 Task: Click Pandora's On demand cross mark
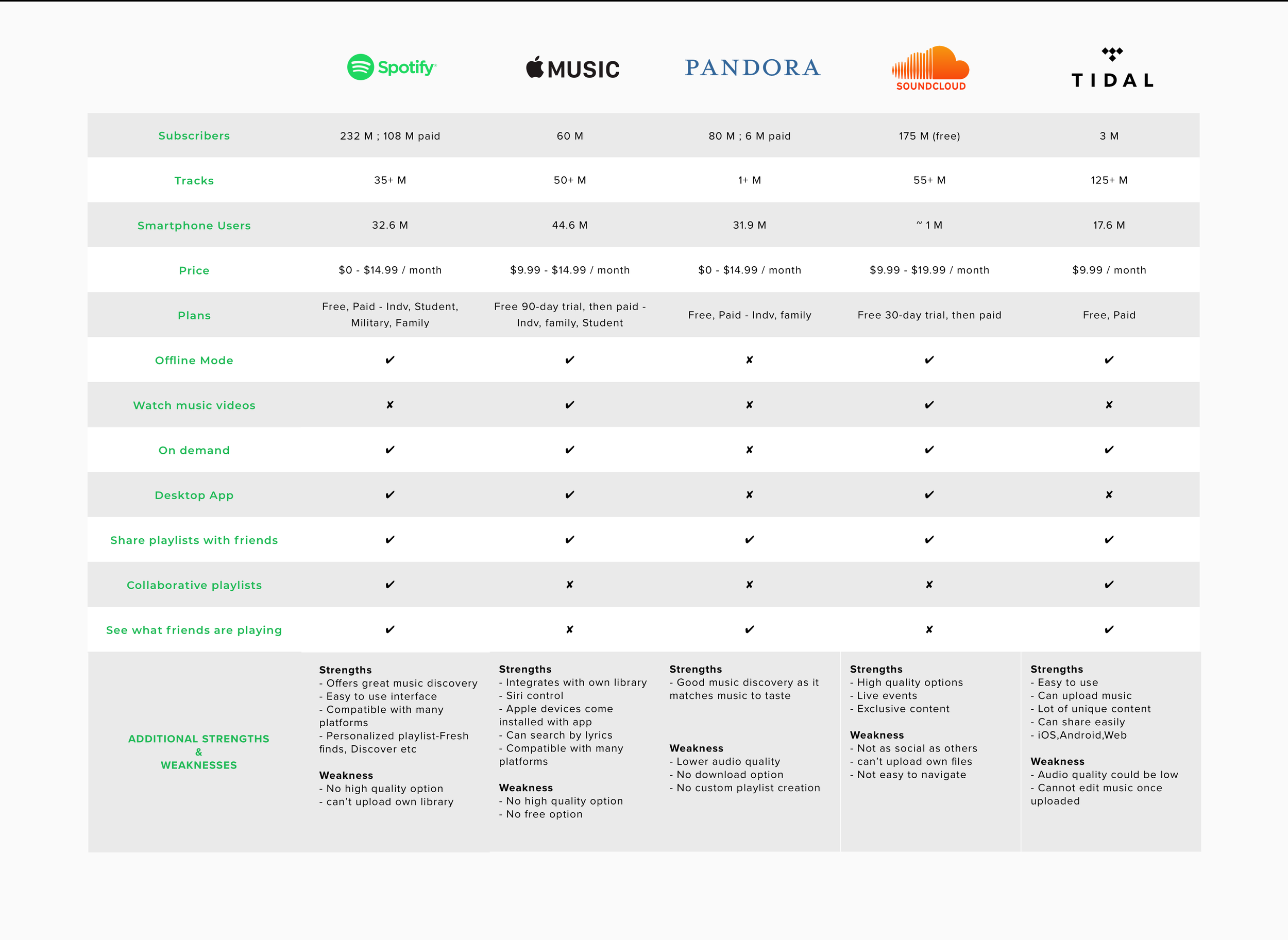coord(750,450)
